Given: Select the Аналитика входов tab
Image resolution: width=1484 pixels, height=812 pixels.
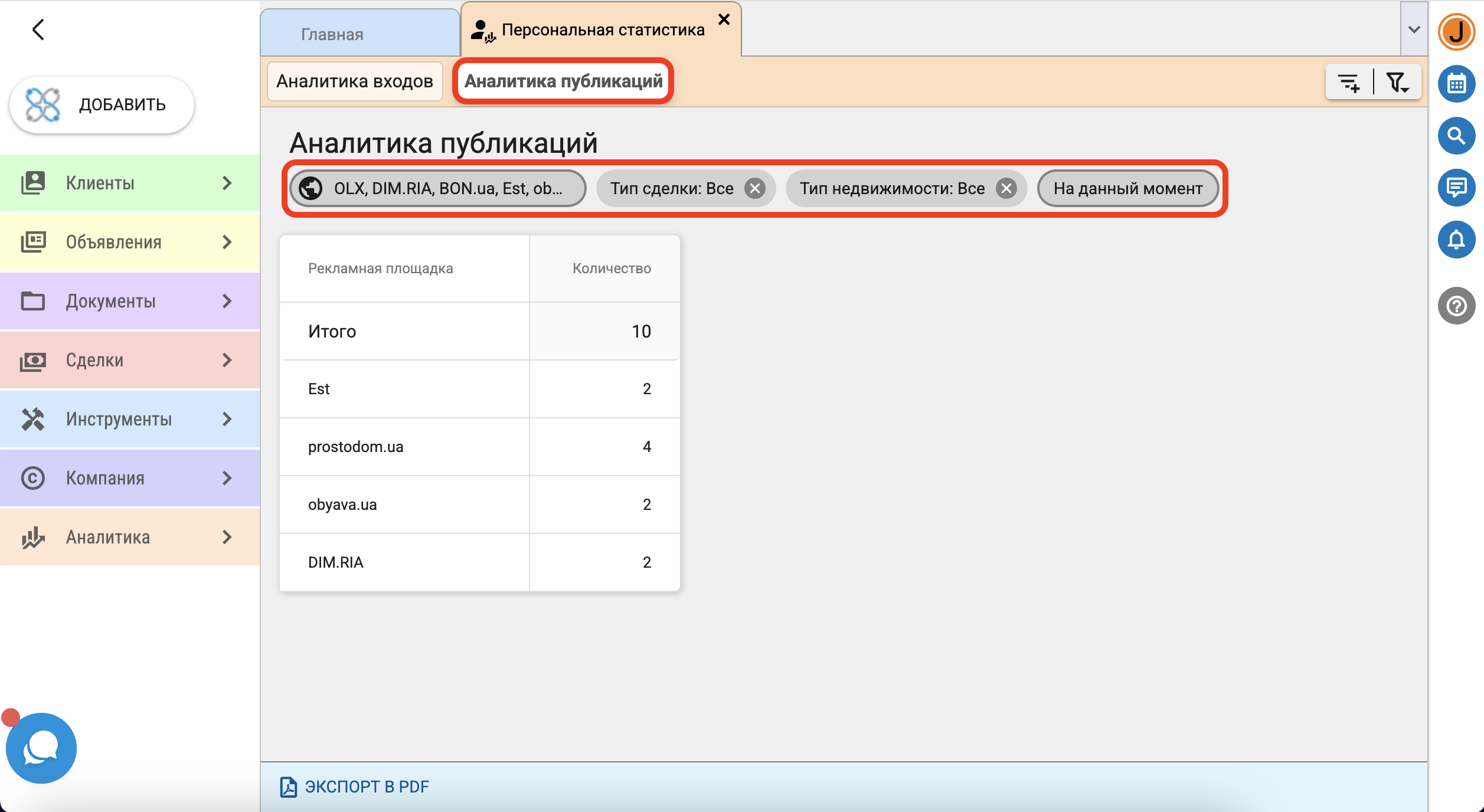Looking at the screenshot, I should click(x=355, y=81).
